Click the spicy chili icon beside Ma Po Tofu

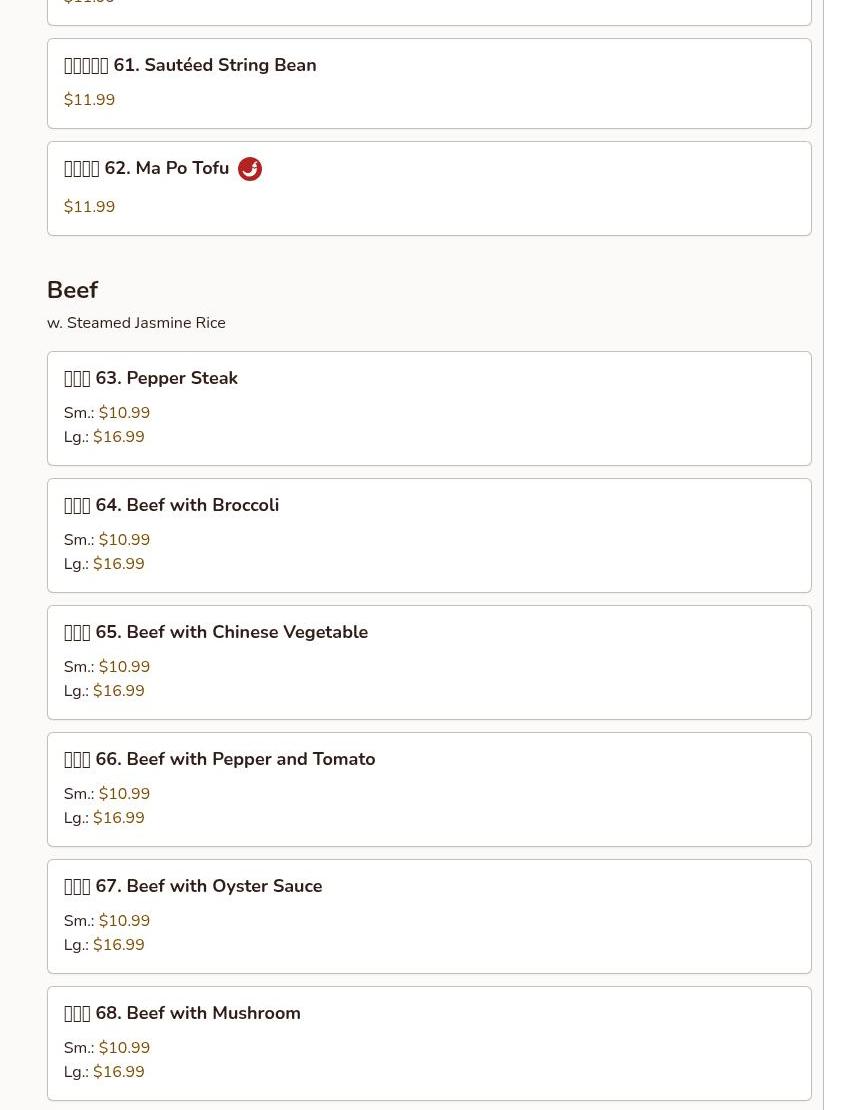(249, 169)
